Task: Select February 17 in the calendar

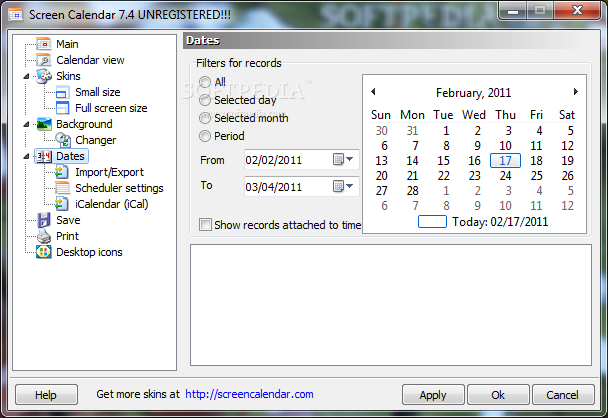Action: [505, 161]
